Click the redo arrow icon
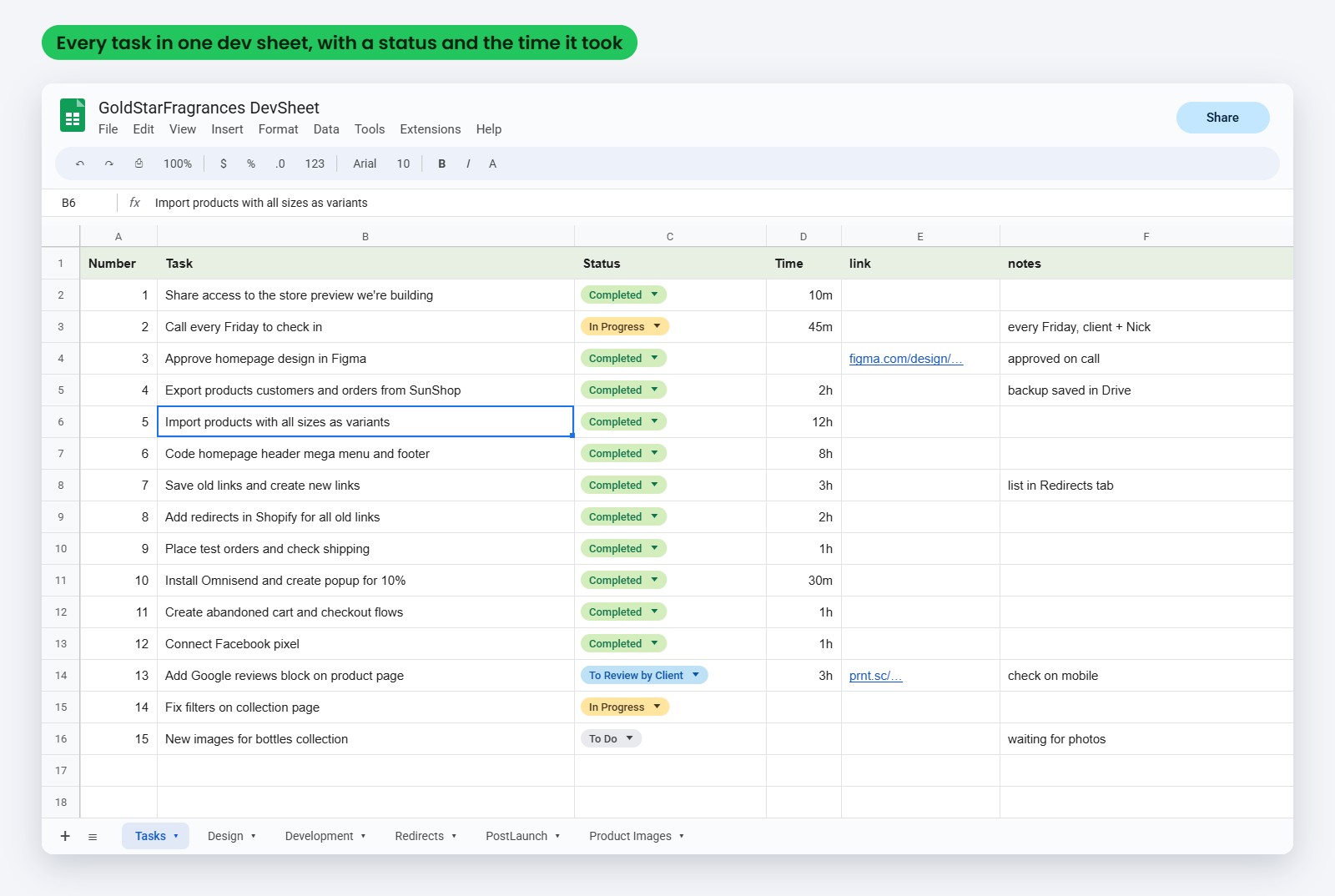 coord(109,164)
